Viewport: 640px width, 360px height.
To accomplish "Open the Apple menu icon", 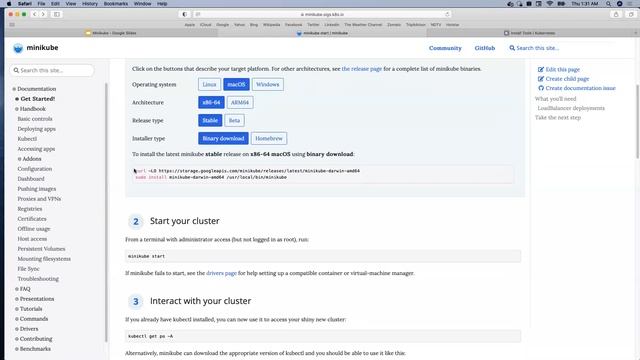I will point(9,4).
